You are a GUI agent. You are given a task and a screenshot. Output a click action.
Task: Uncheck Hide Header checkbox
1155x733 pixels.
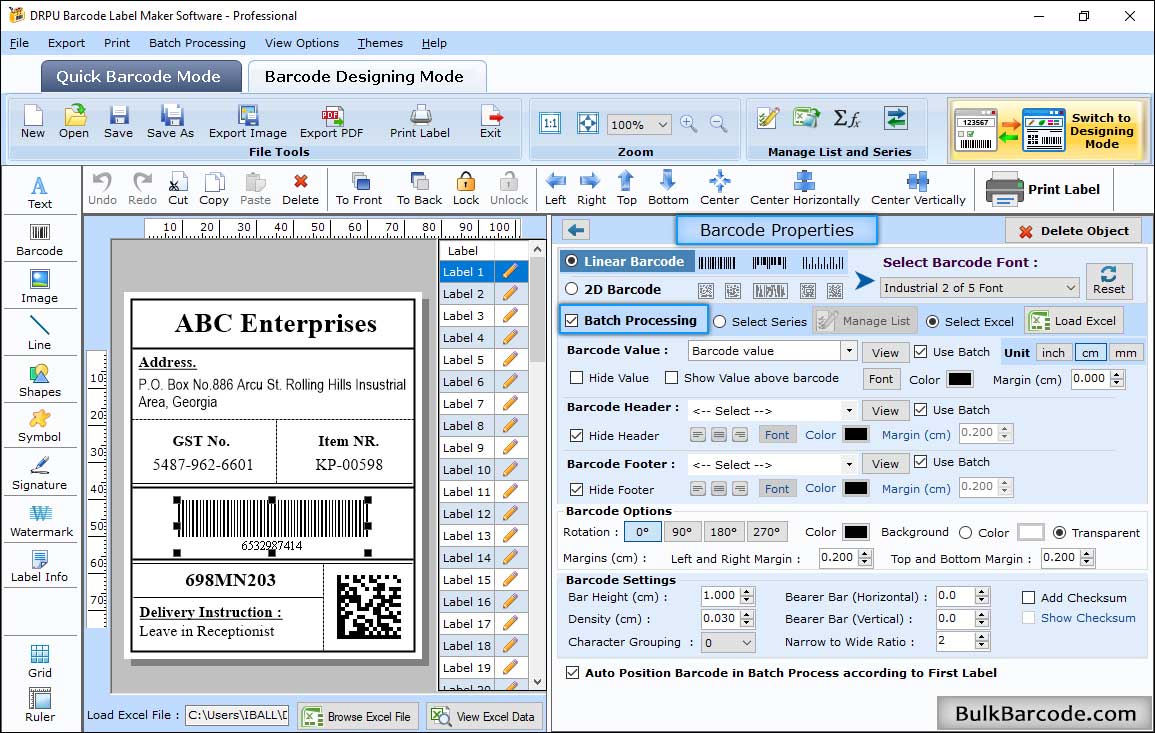pyautogui.click(x=577, y=435)
